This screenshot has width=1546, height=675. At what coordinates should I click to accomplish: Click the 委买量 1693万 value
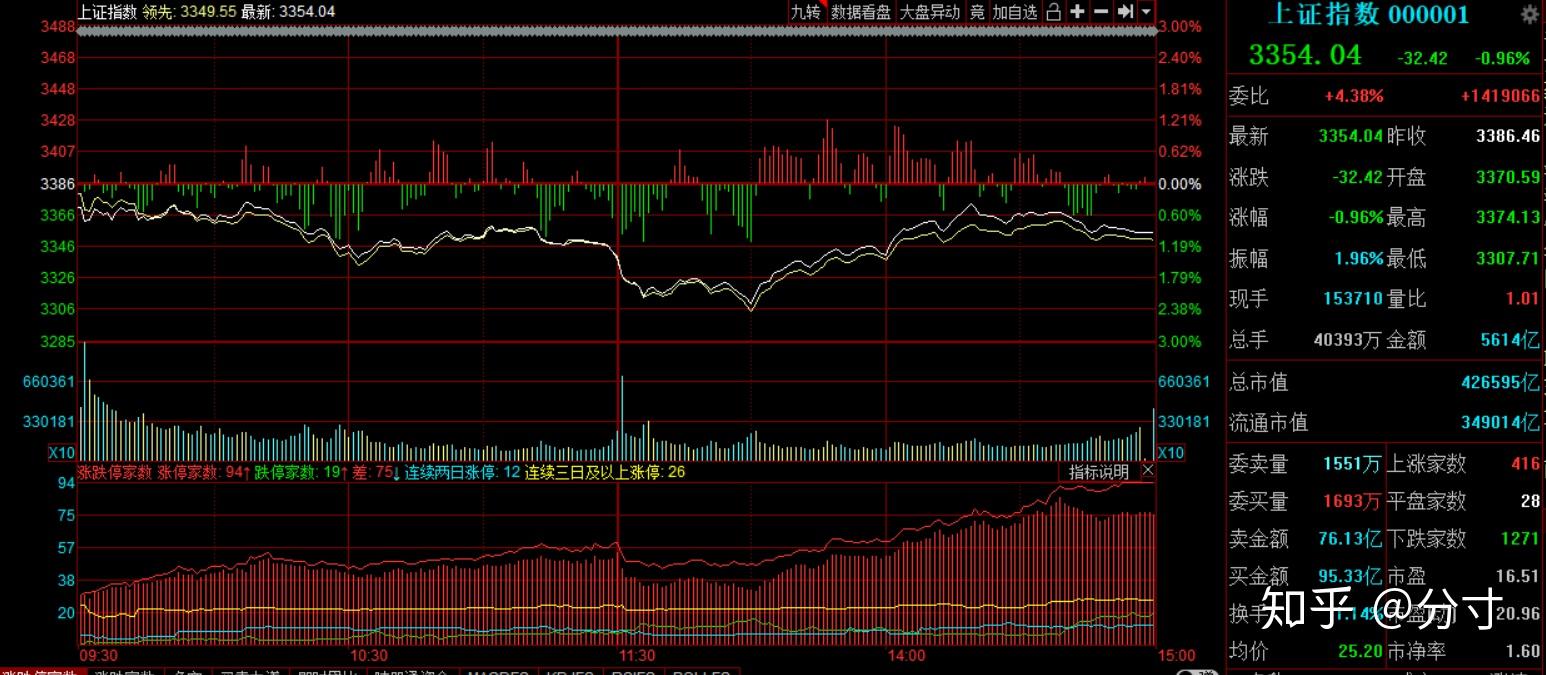click(x=1352, y=500)
